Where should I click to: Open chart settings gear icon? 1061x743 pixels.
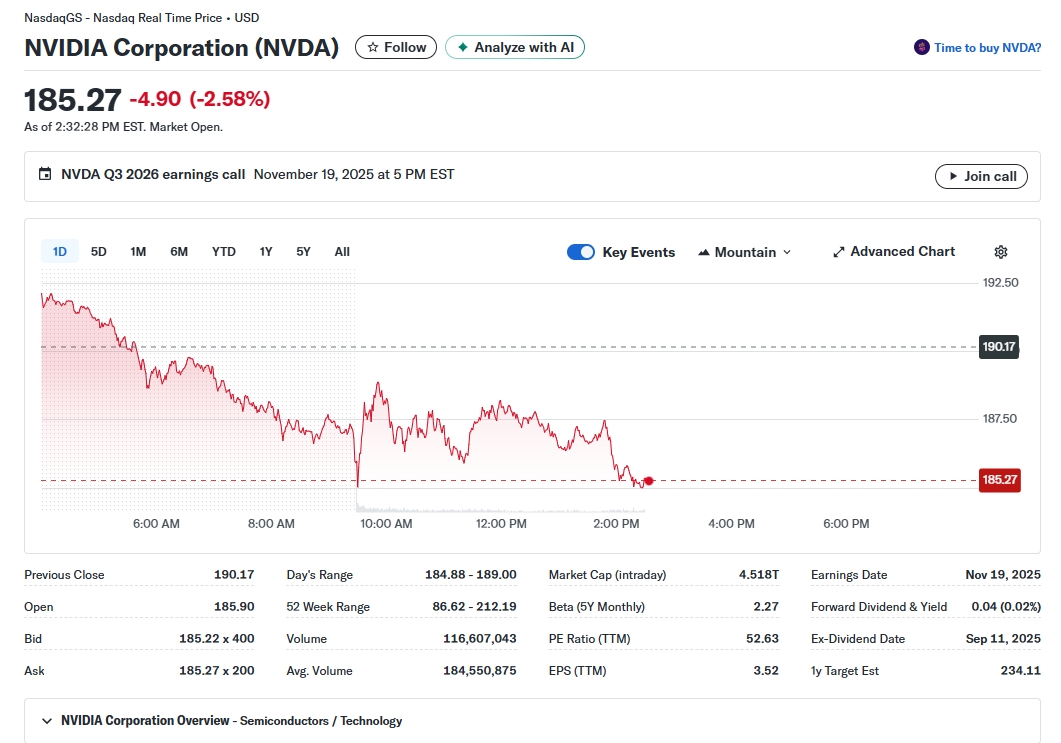pyautogui.click(x=1001, y=252)
